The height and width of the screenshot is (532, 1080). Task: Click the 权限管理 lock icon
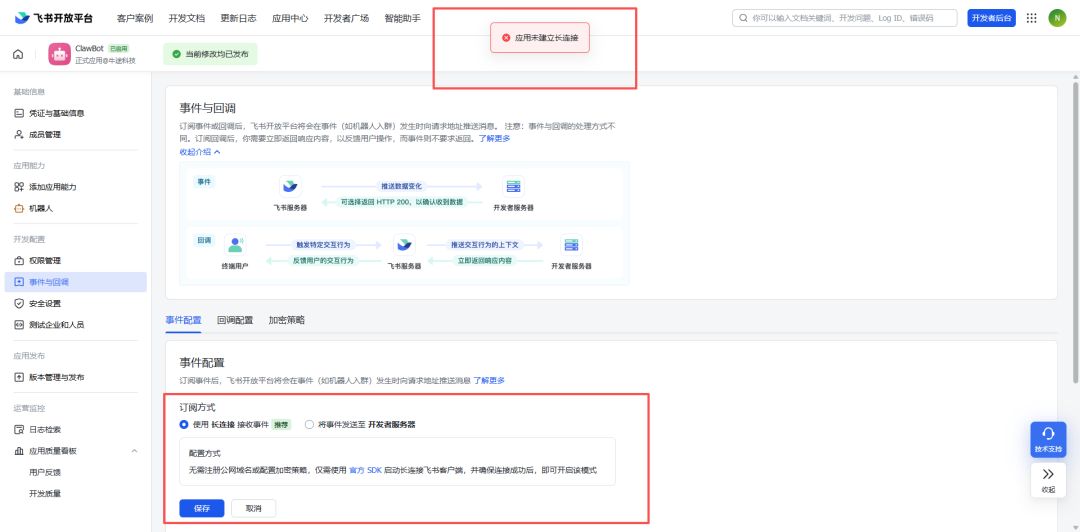click(x=19, y=260)
